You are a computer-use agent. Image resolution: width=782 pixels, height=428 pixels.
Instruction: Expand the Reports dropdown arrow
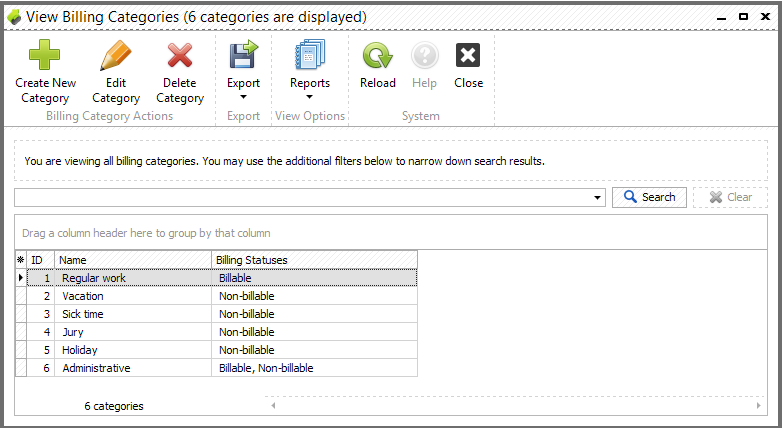[x=309, y=97]
